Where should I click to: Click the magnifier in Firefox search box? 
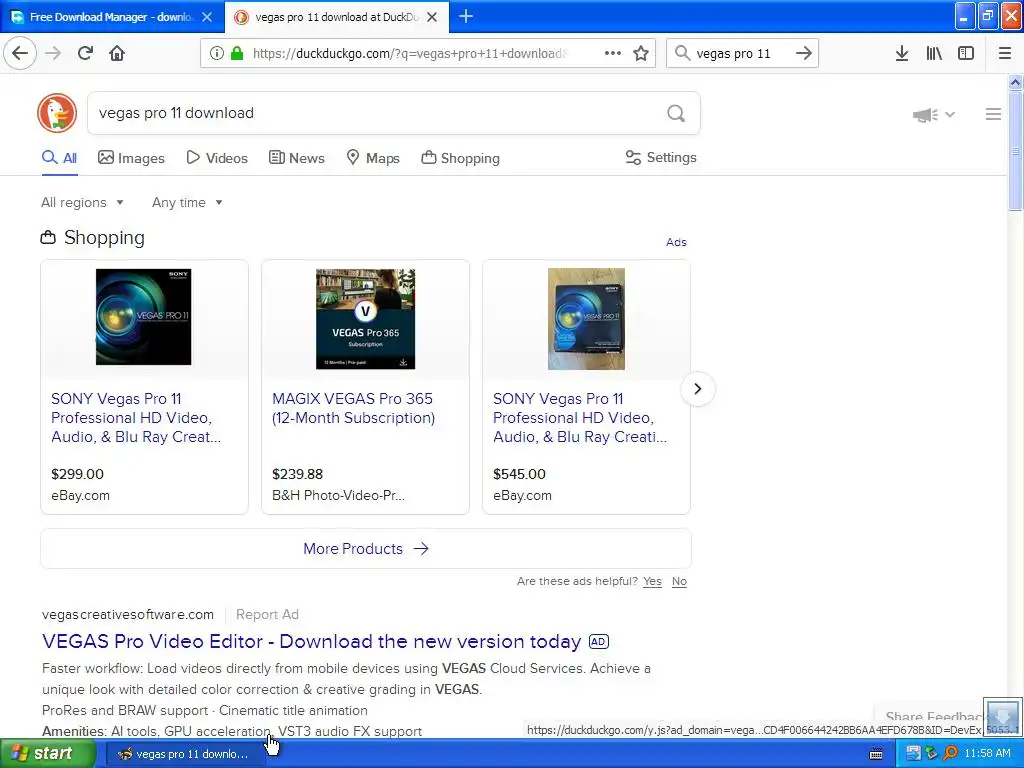pos(682,53)
